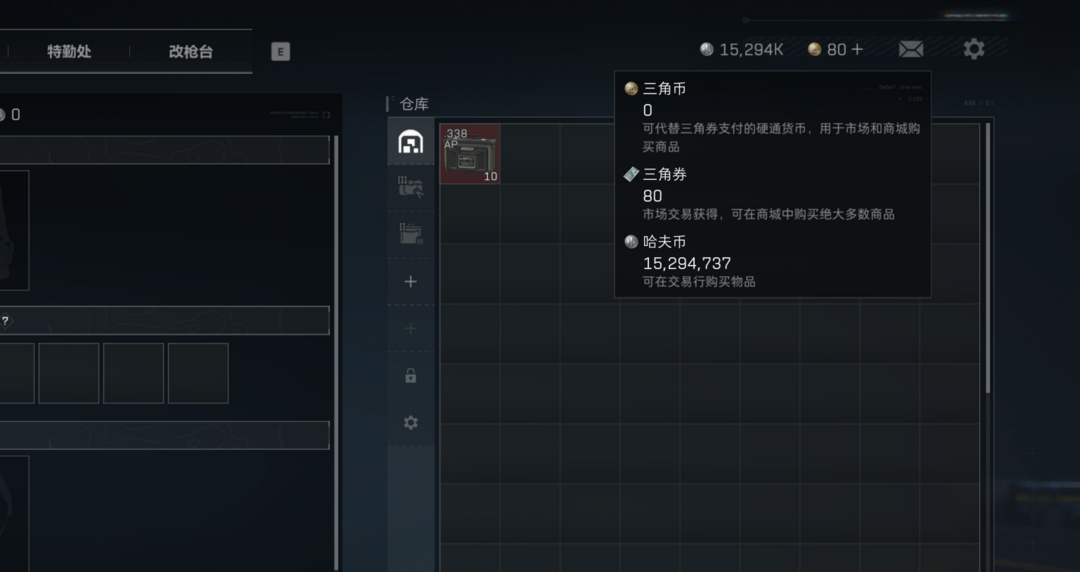The width and height of the screenshot is (1080, 572).
Task: Open settings gear in top bar
Action: 973,49
